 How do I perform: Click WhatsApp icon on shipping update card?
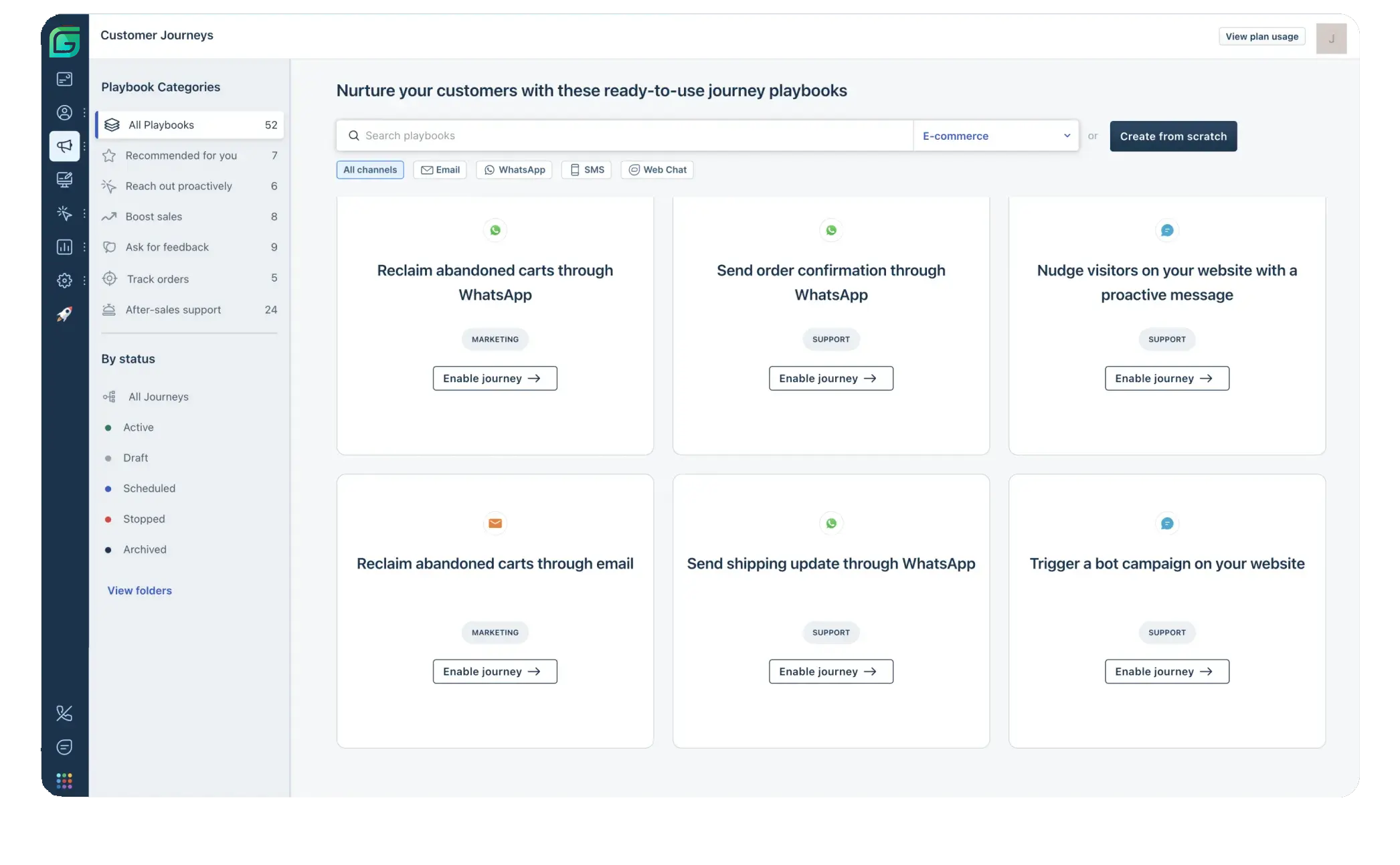point(831,523)
